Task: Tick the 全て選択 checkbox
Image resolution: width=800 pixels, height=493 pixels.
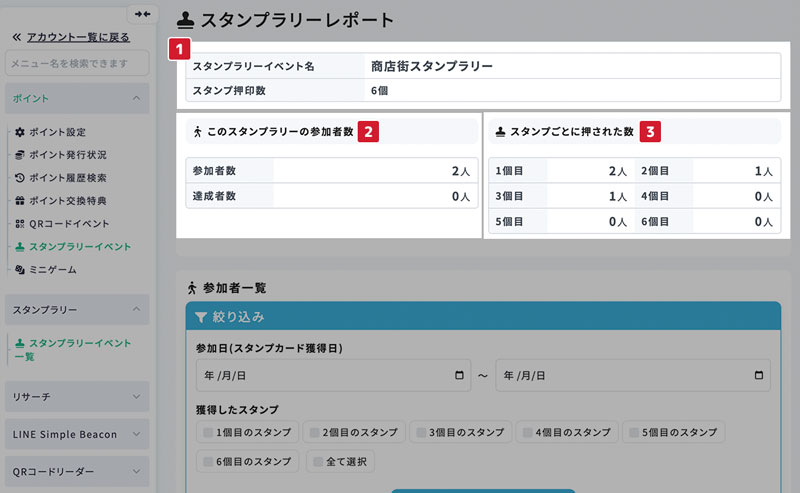Action: pyautogui.click(x=317, y=462)
